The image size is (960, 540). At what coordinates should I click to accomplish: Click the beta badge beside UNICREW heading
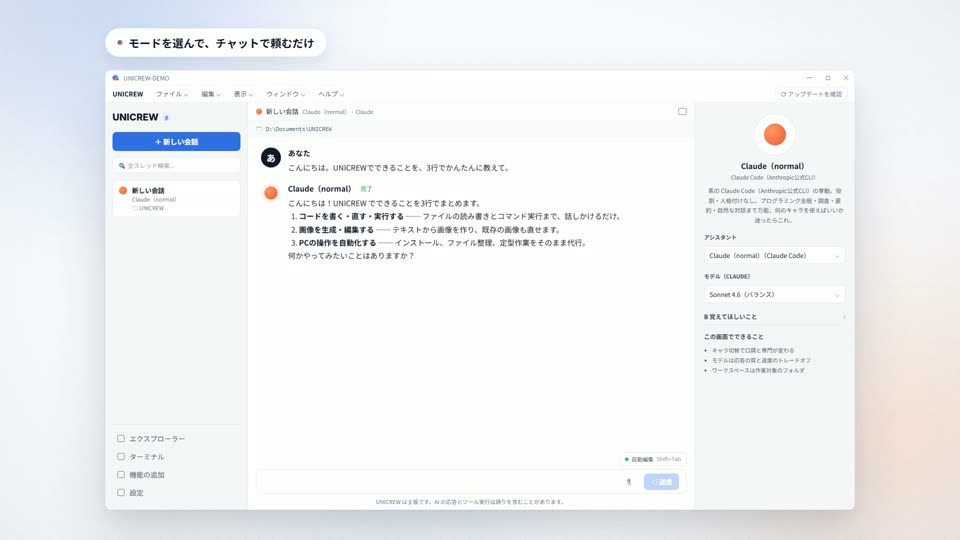tap(166, 118)
